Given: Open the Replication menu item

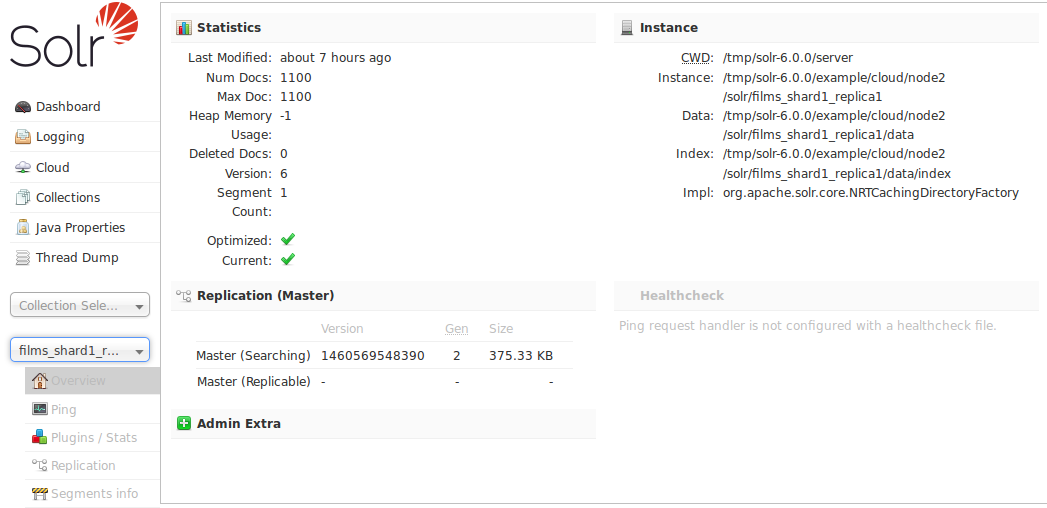Looking at the screenshot, I should 82,465.
